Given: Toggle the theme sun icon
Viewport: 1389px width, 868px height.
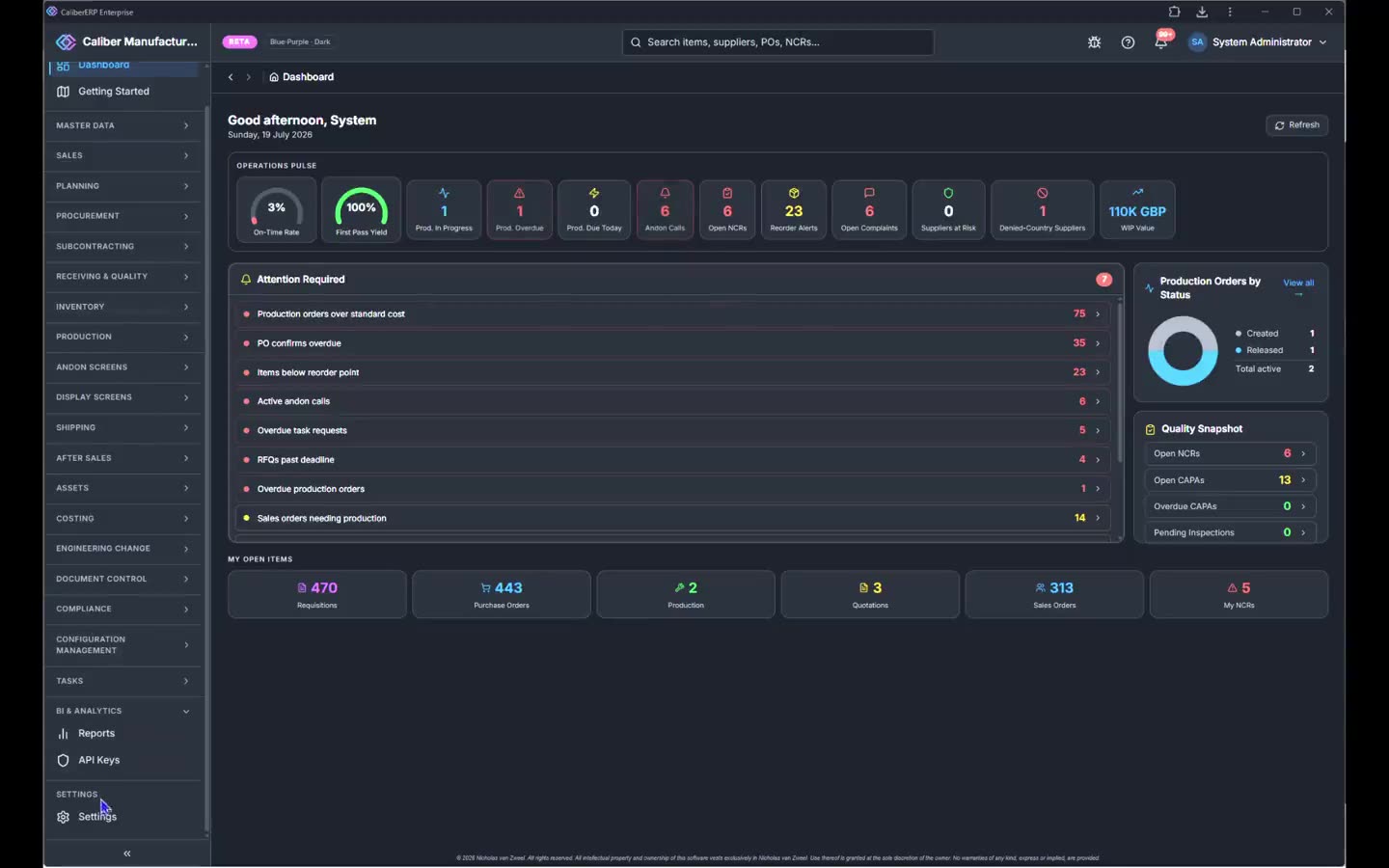Looking at the screenshot, I should tap(1094, 42).
